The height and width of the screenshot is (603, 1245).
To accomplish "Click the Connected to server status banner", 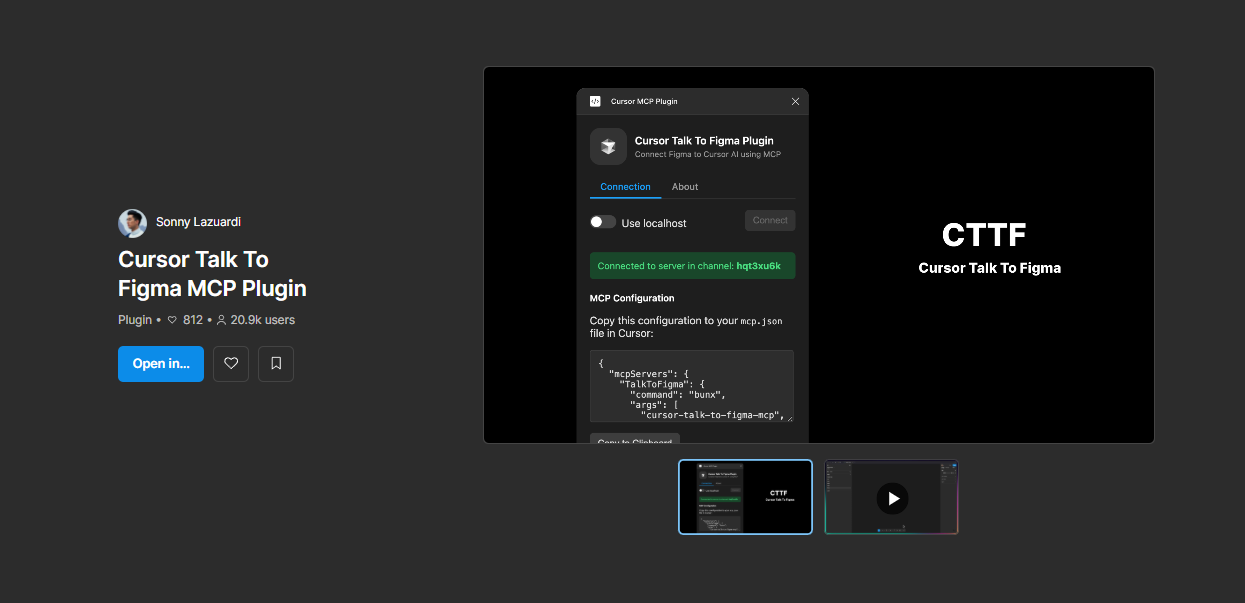I will 692,266.
